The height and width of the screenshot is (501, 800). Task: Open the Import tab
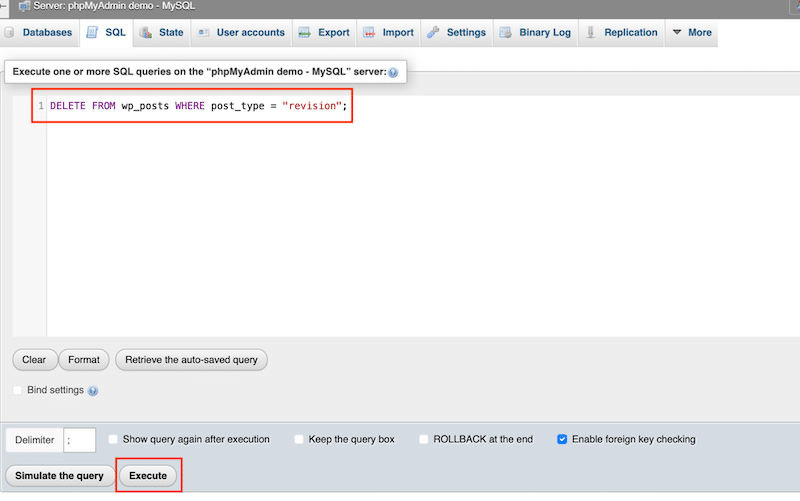(x=388, y=33)
